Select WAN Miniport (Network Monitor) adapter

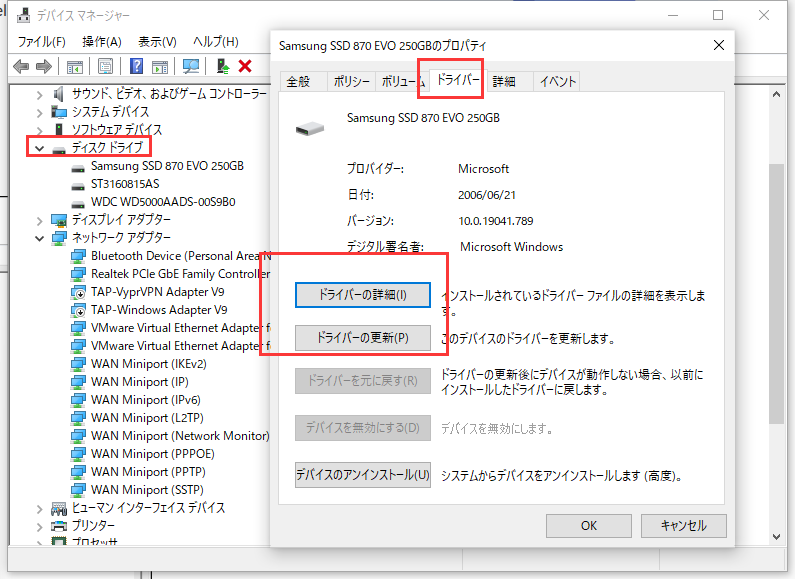pyautogui.click(x=180, y=436)
